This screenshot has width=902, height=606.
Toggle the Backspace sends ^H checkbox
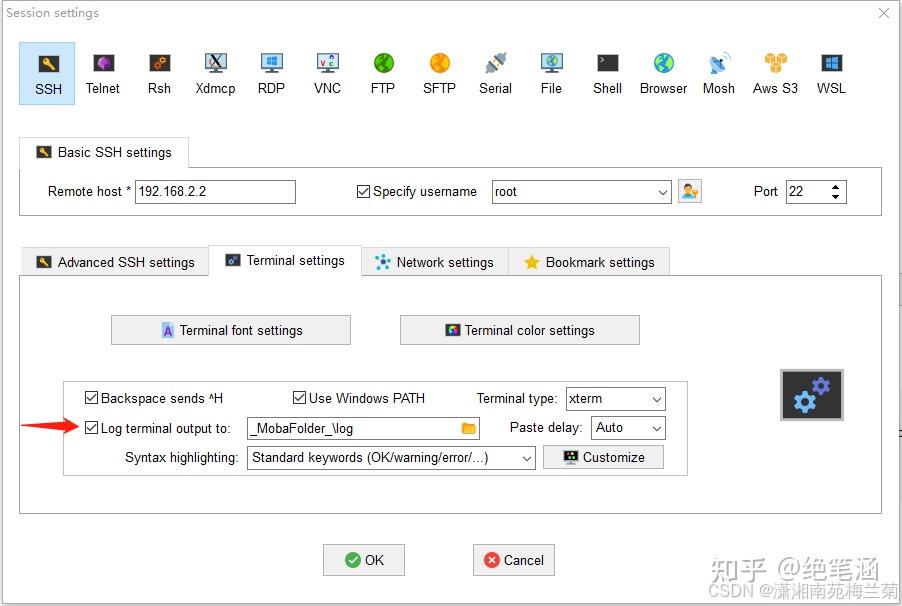91,397
